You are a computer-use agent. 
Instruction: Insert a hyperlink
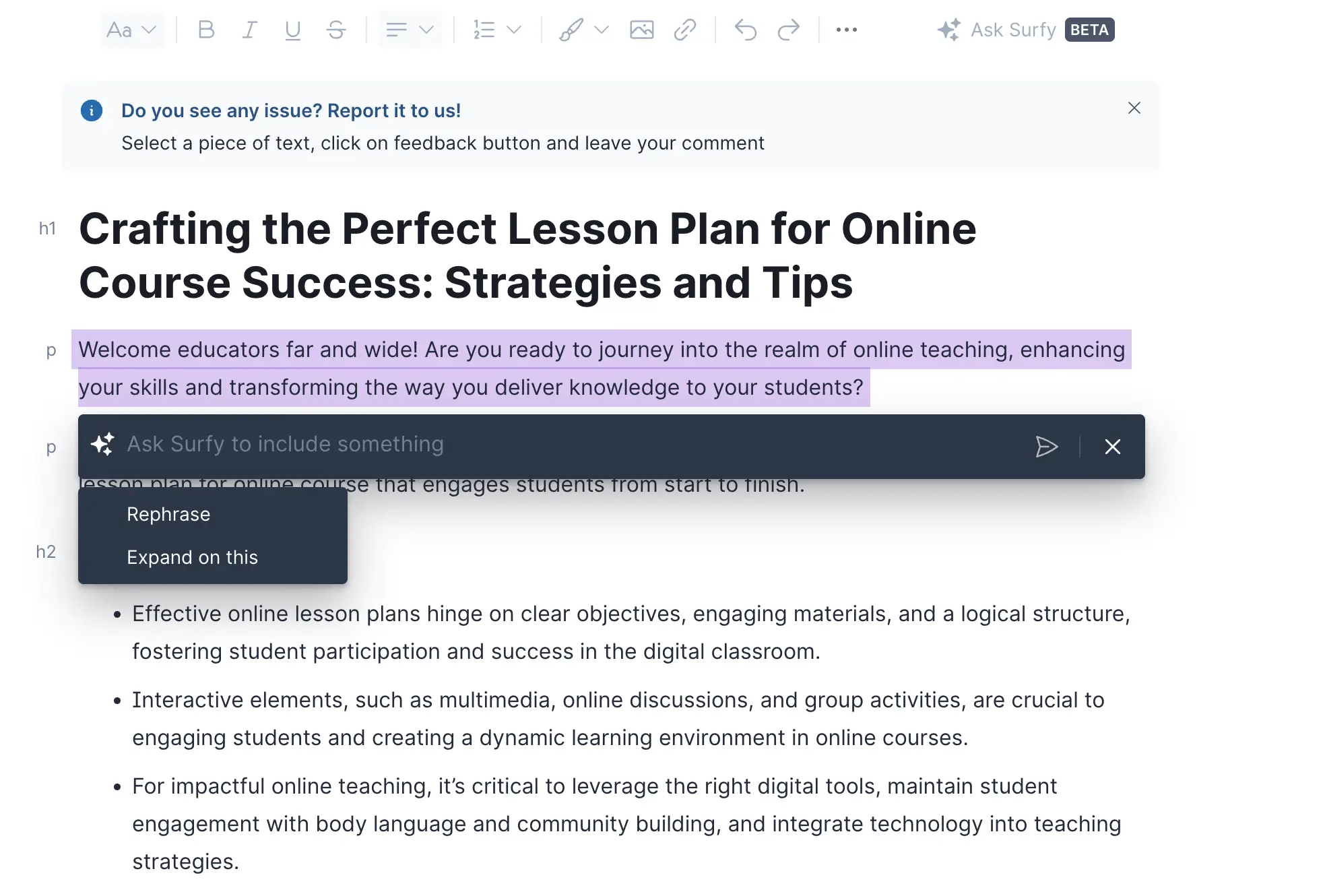pos(684,30)
